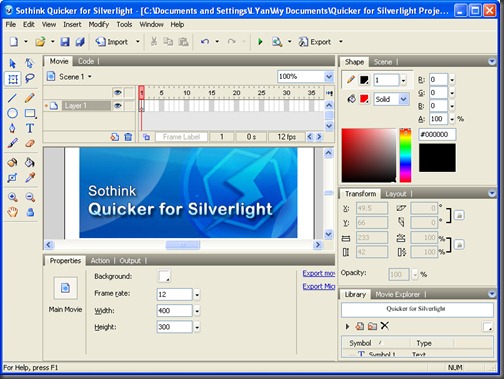
Task: Click the Background color swatch
Action: click(x=164, y=276)
